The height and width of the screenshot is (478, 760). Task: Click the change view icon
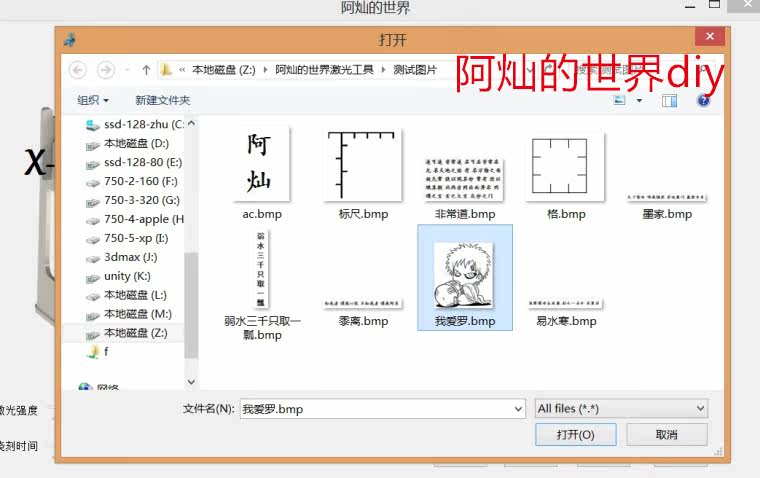(620, 100)
